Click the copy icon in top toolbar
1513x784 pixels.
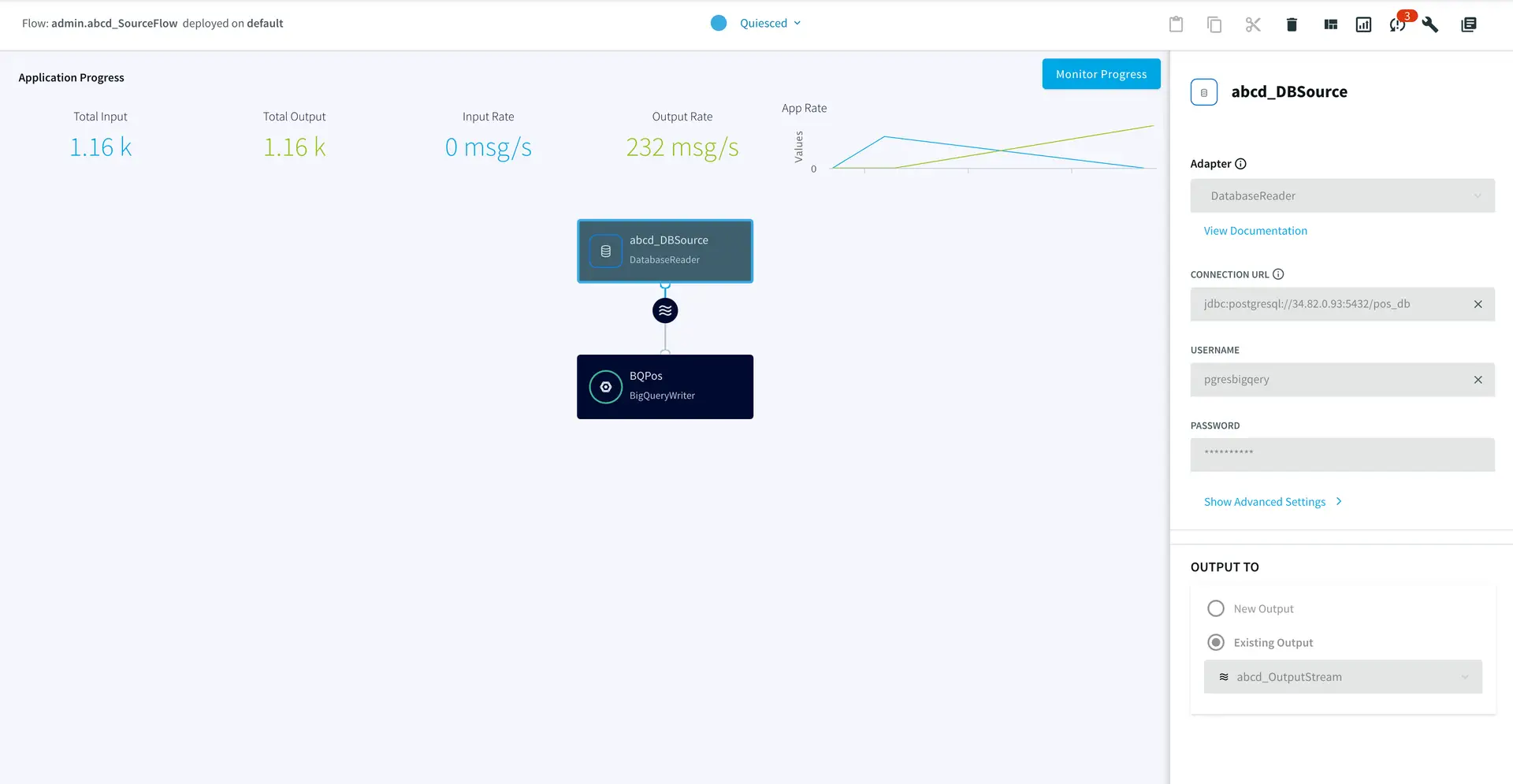click(1214, 24)
